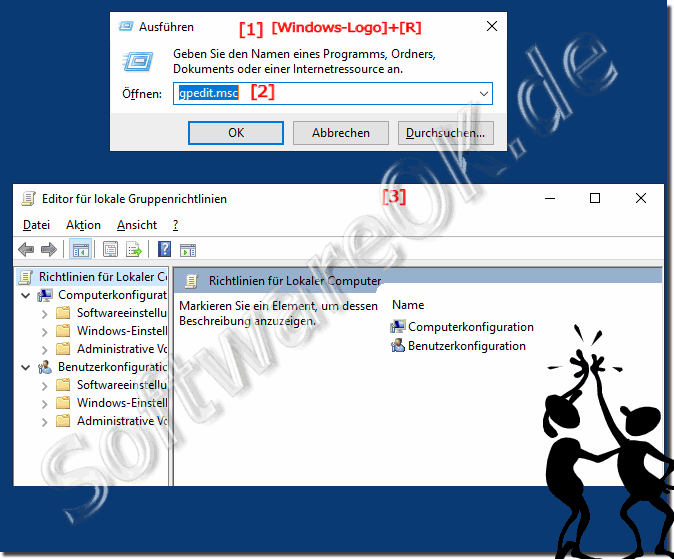Image resolution: width=674 pixels, height=559 pixels.
Task: Click the Durchsuchen... button
Action: 445,133
